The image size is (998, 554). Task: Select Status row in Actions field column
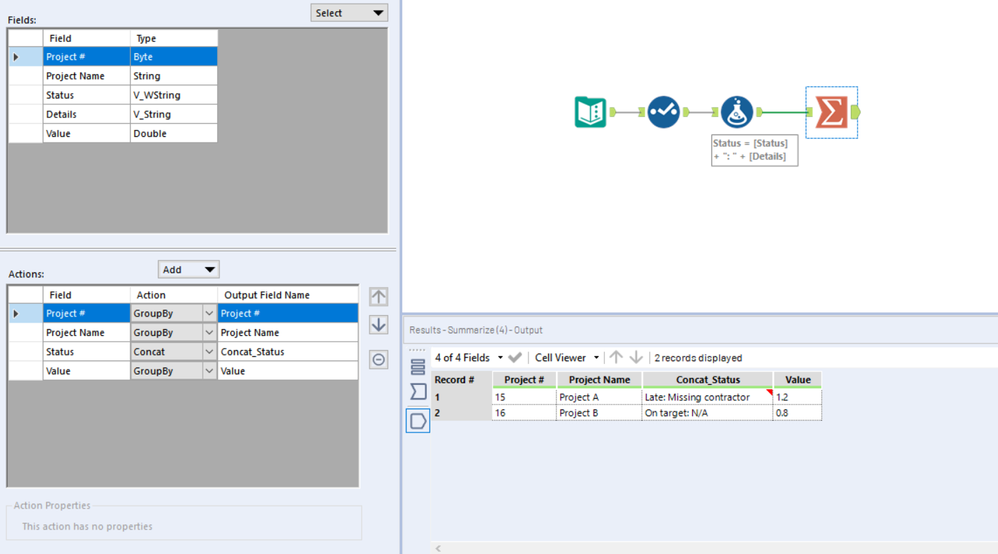pyautogui.click(x=87, y=352)
